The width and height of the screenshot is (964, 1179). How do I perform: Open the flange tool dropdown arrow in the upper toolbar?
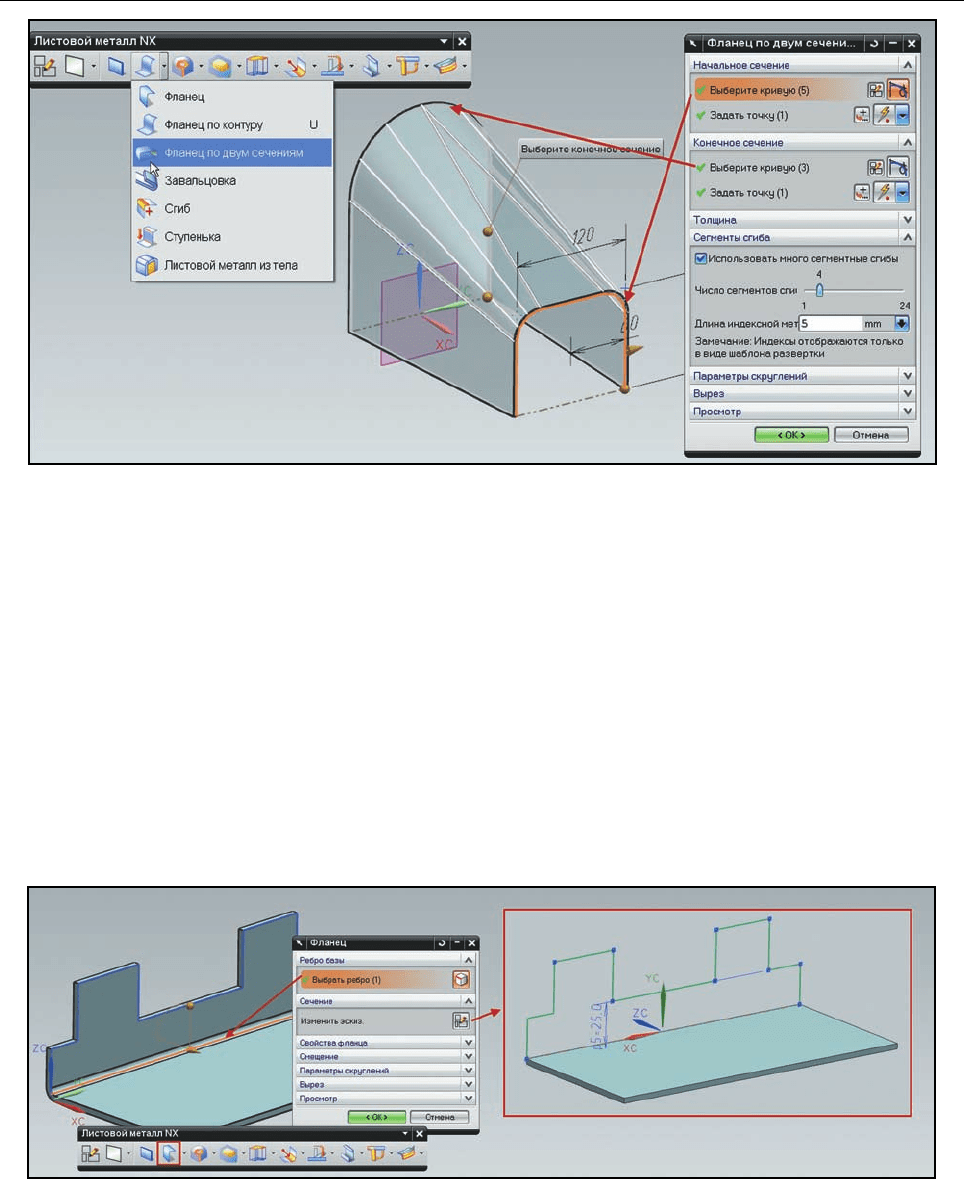coord(163,67)
